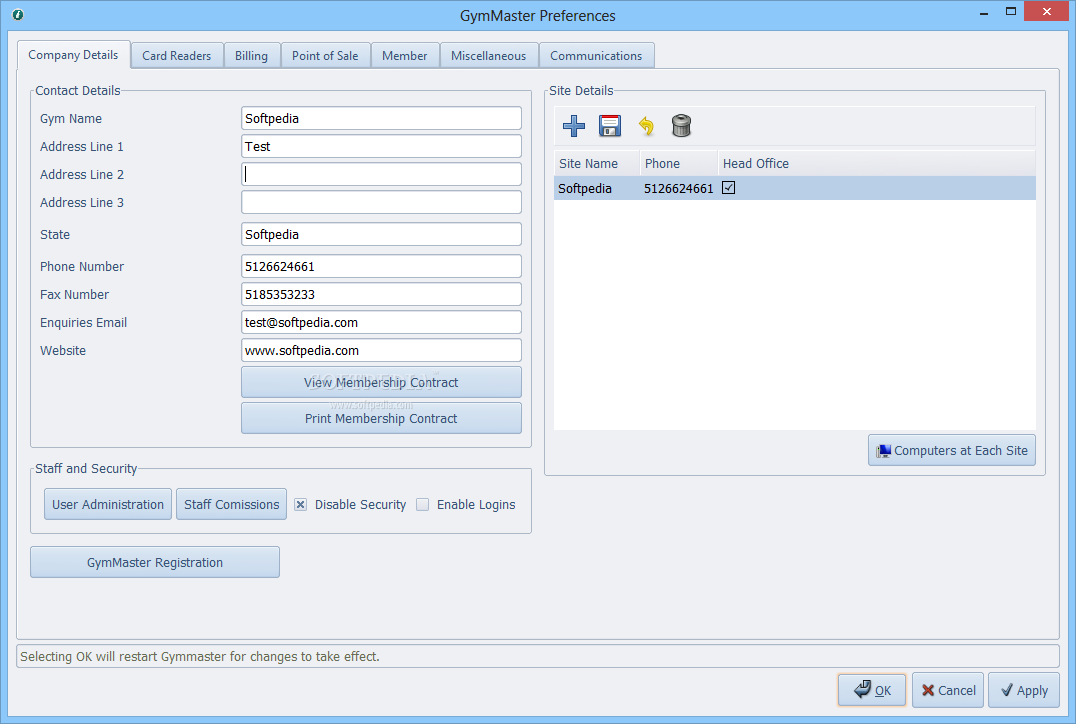Add a new site with the plus icon
This screenshot has height=724, width=1076.
point(574,126)
